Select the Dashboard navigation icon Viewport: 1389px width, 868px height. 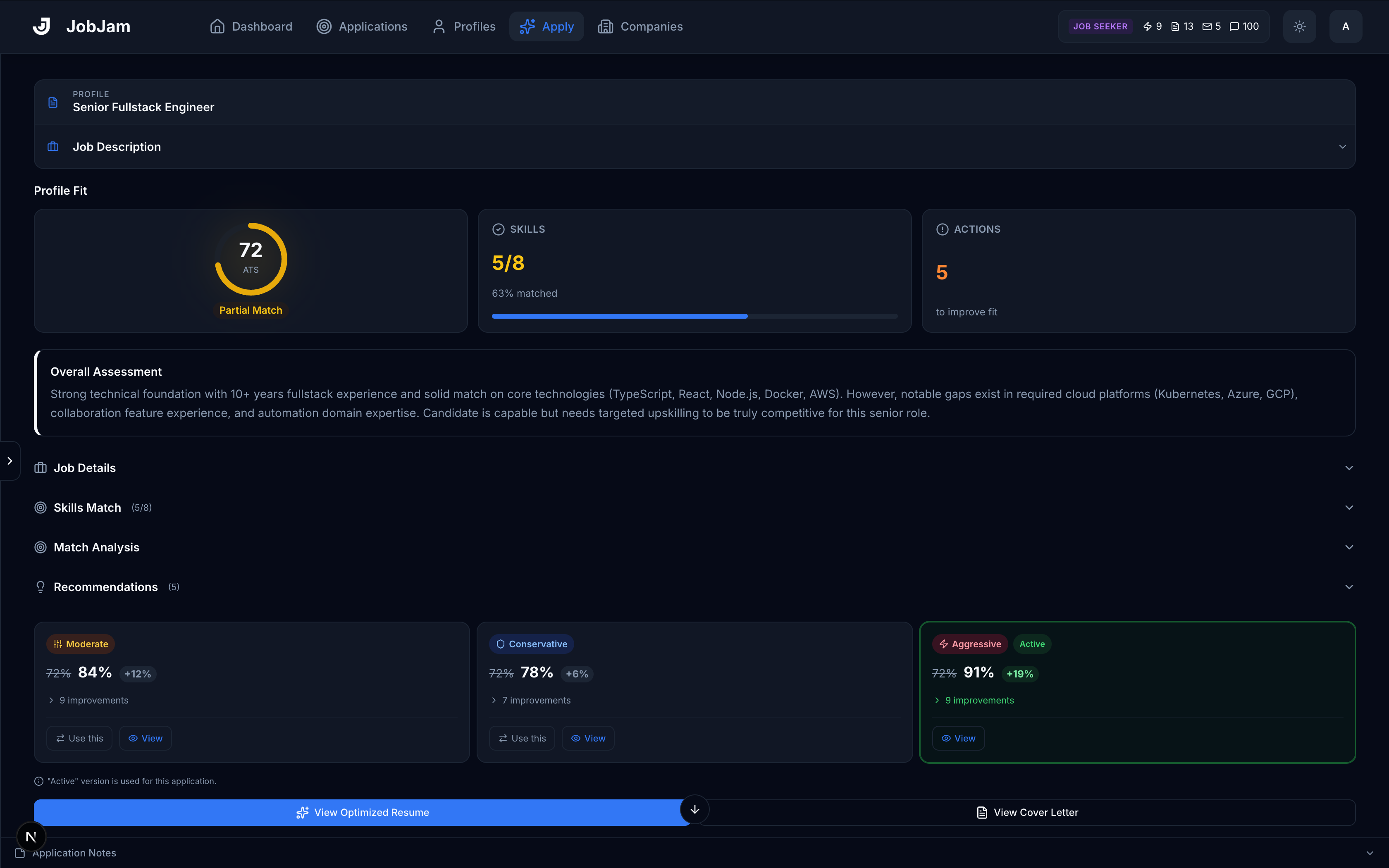pyautogui.click(x=217, y=26)
